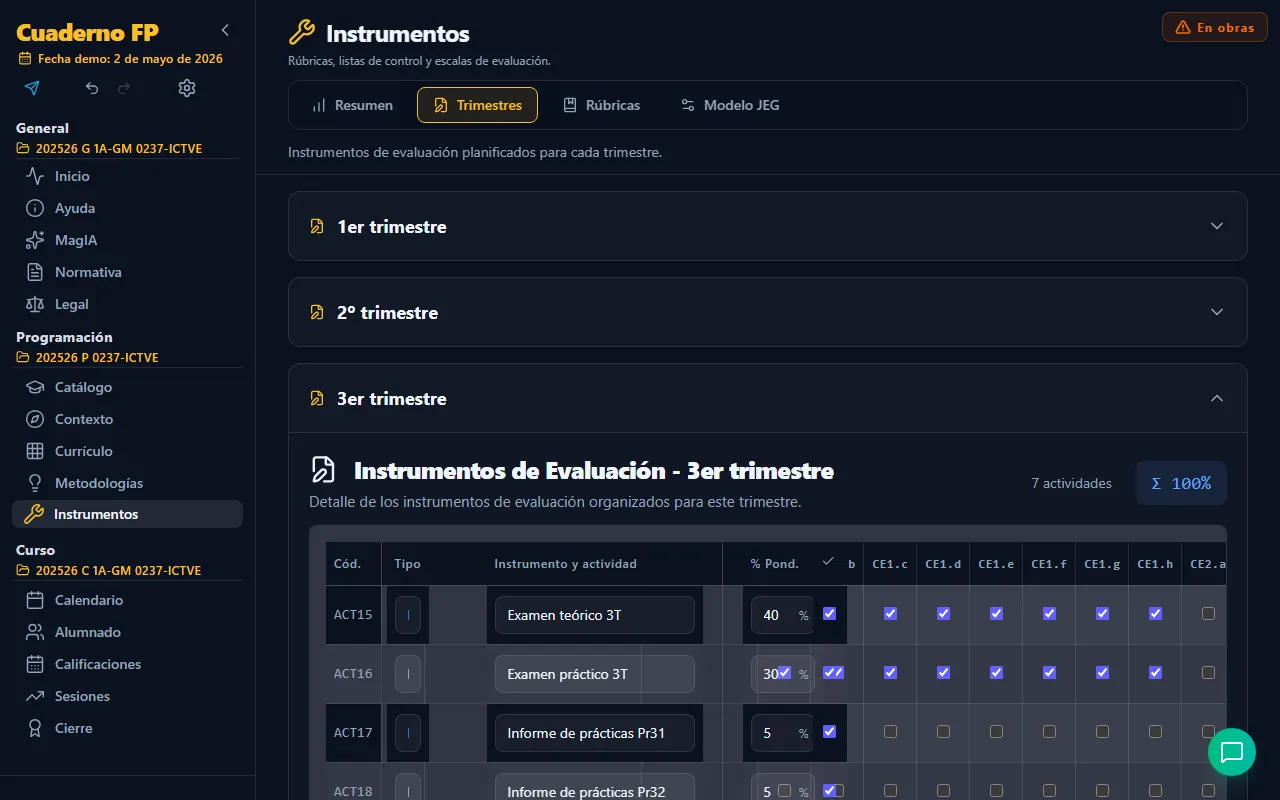The width and height of the screenshot is (1280, 800).
Task: Go to Calificaciones in the sidebar
Action: pos(127,664)
